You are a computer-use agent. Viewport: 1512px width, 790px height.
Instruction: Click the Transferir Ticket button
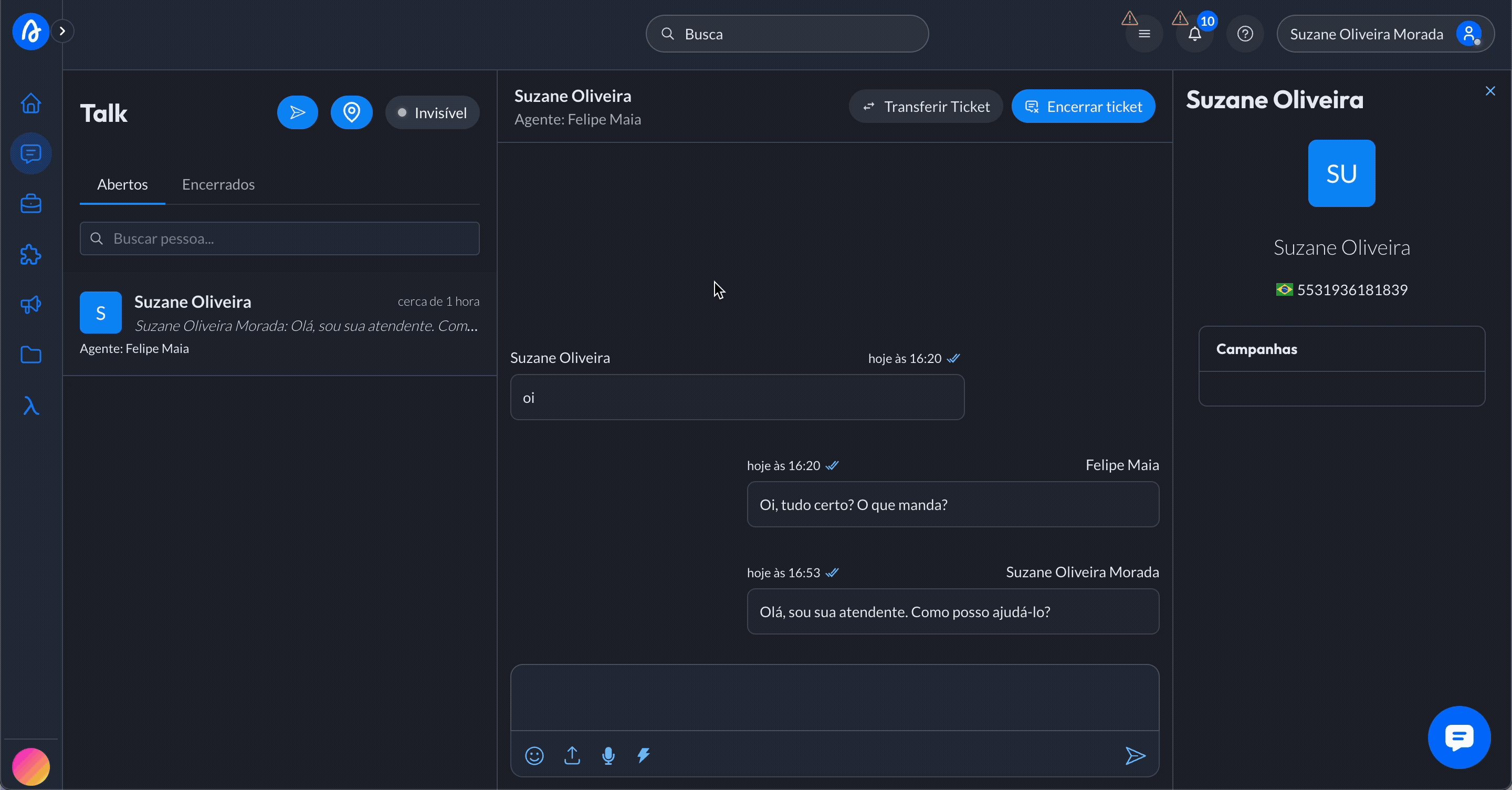pos(926,106)
